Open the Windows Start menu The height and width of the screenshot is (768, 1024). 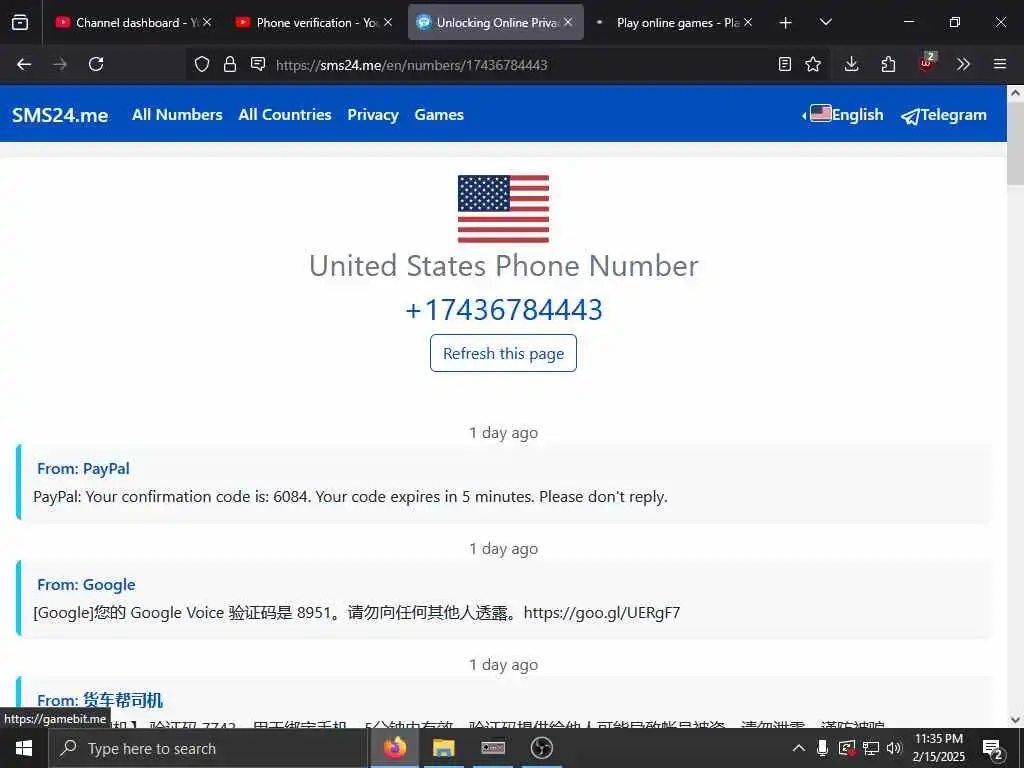point(24,748)
